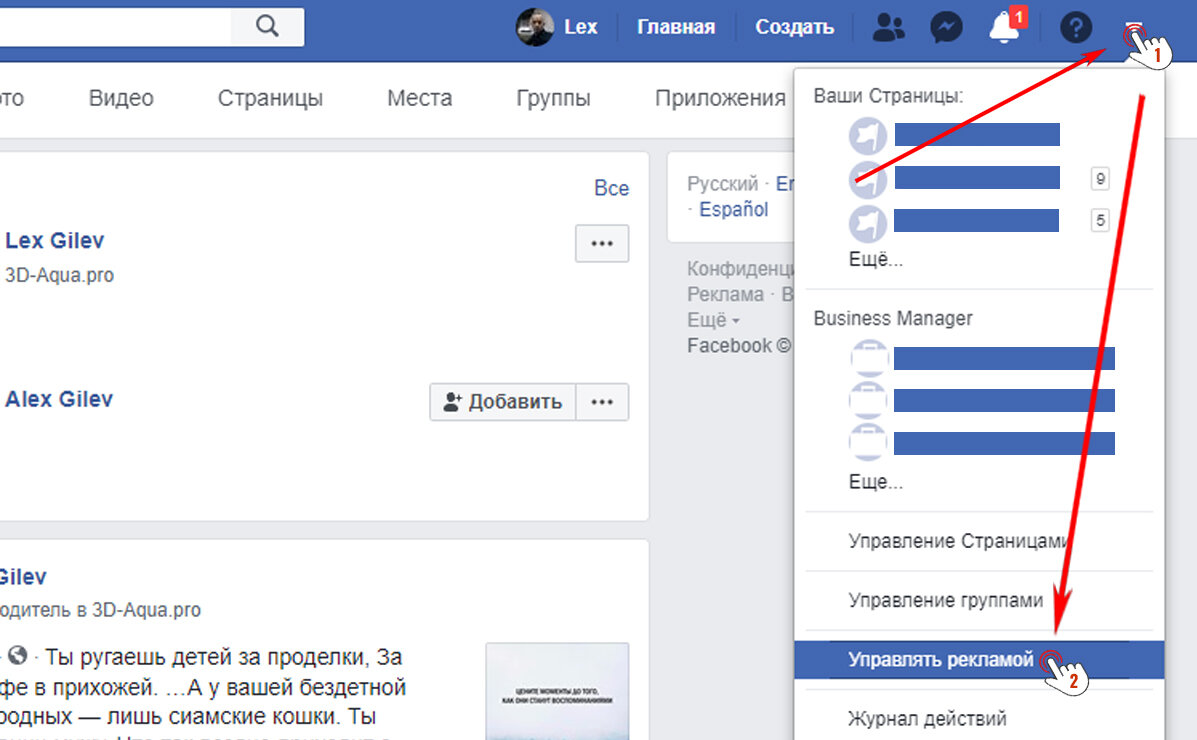This screenshot has width=1197, height=740.
Task: Click the Lex profile picture in the top bar
Action: pos(534,26)
